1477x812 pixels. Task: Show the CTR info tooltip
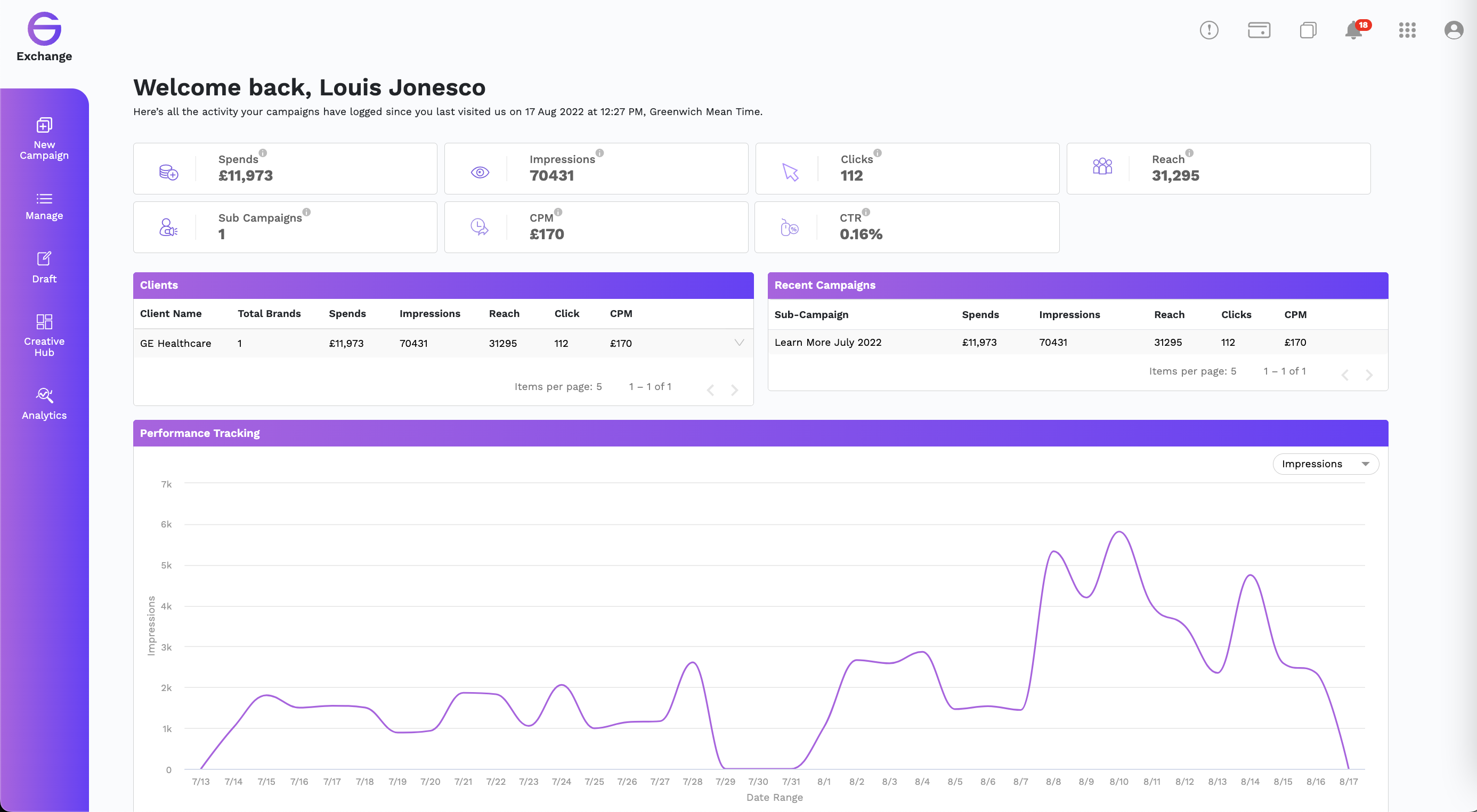[865, 212]
